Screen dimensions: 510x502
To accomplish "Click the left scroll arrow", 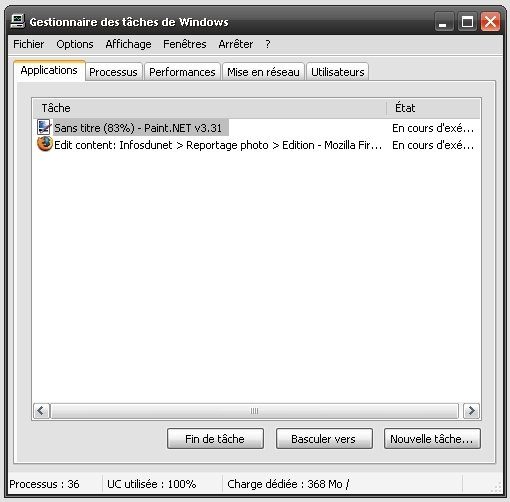I will [41, 411].
